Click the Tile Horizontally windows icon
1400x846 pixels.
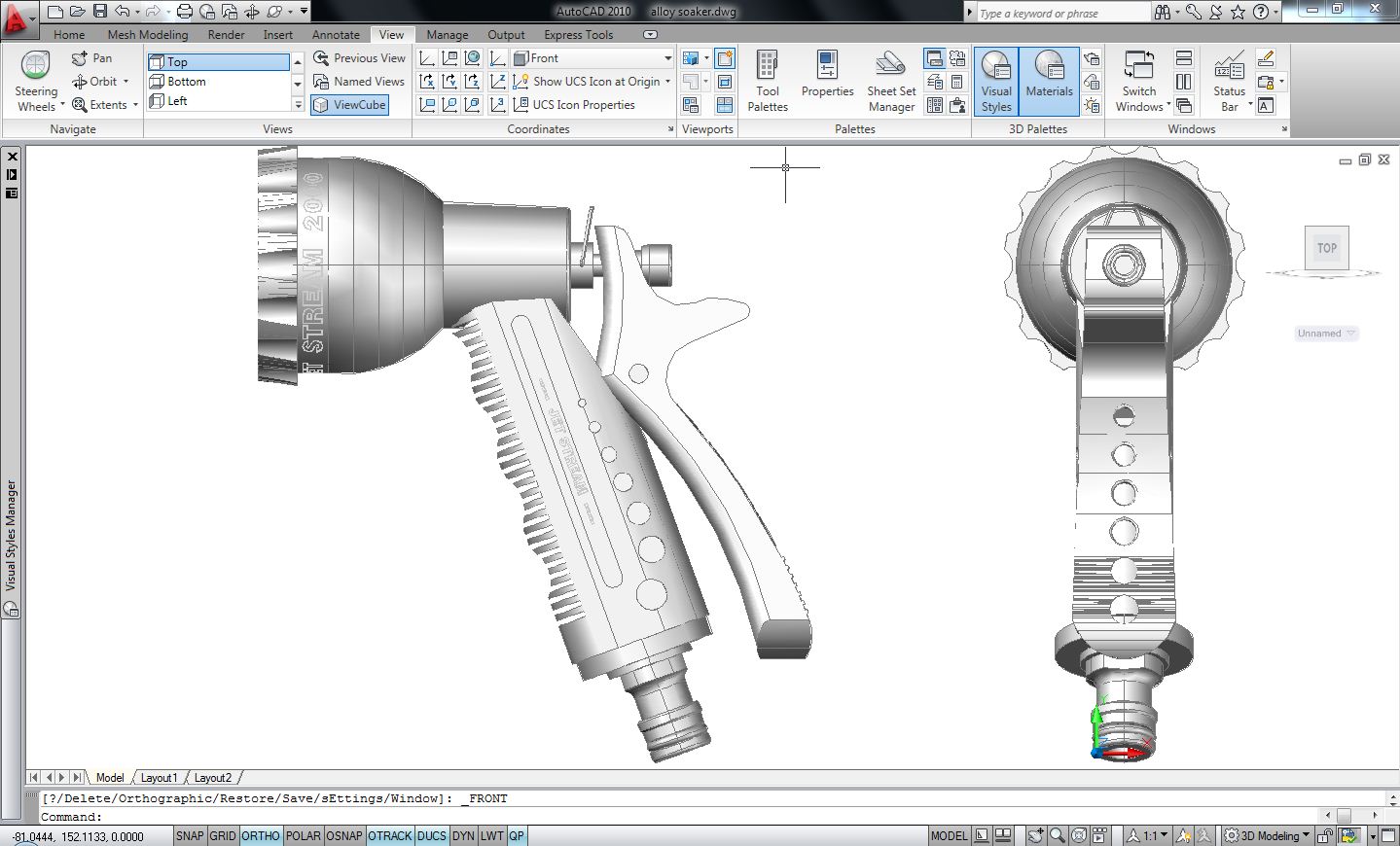click(1184, 58)
